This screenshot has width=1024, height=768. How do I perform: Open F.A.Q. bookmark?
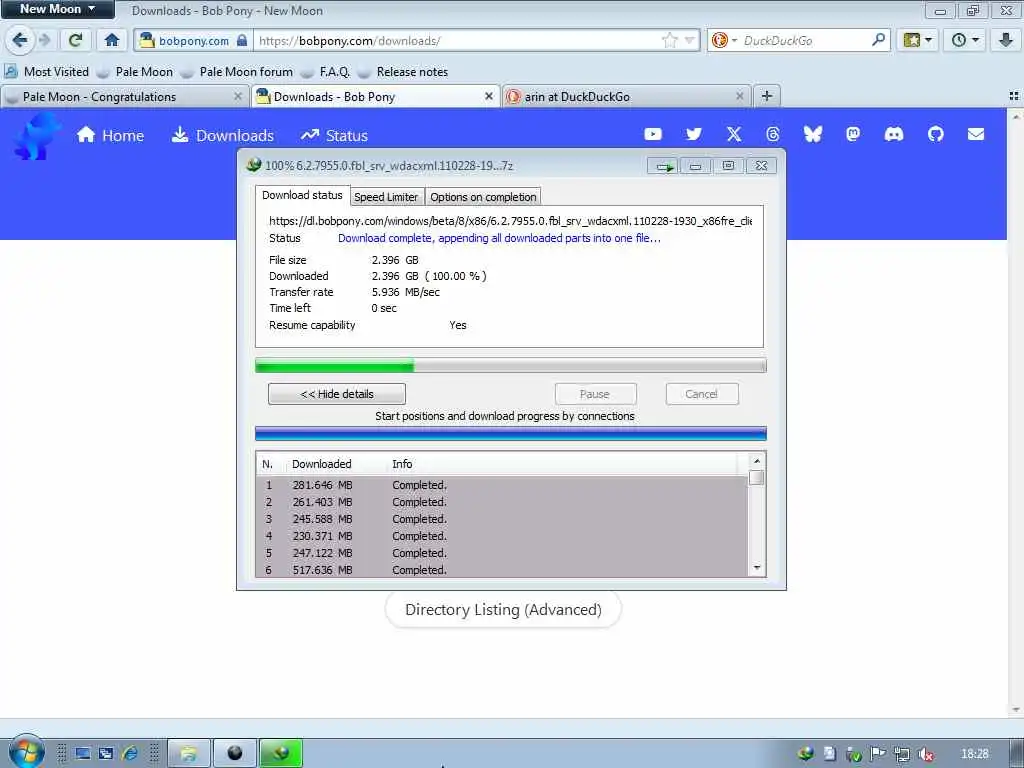tap(325, 72)
